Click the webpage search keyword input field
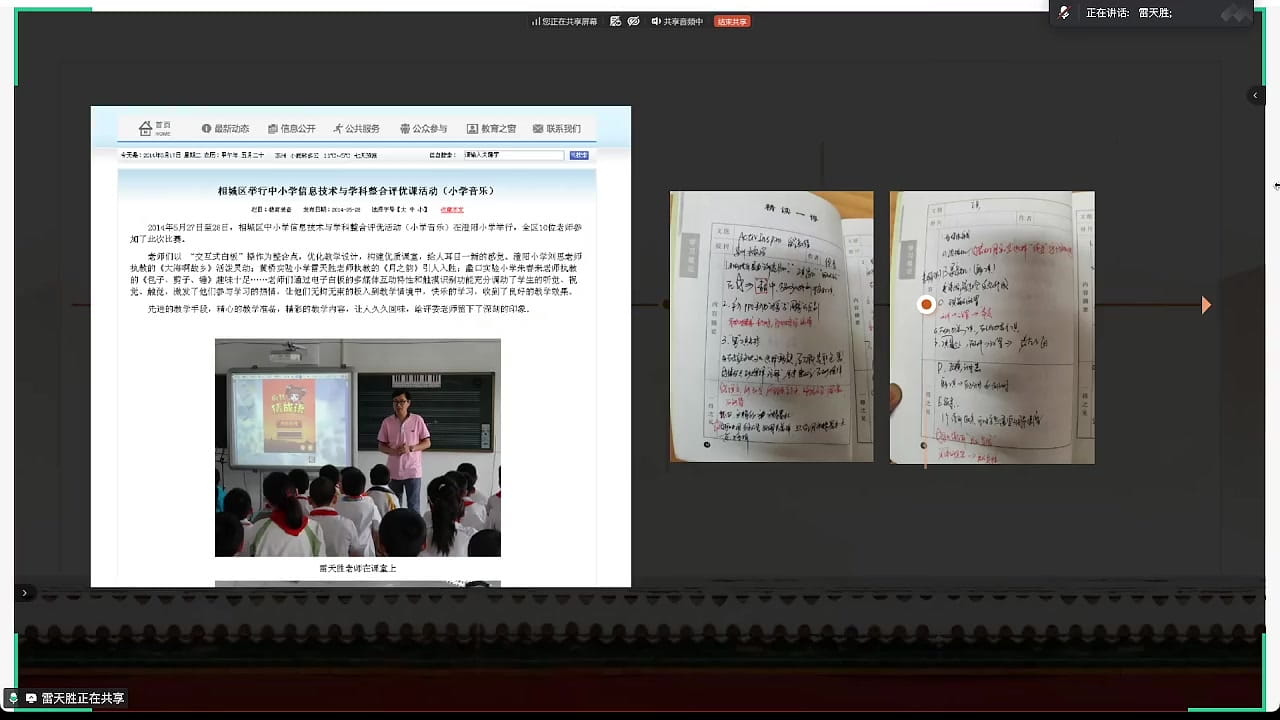Screen dimensions: 1280x720 [512, 155]
